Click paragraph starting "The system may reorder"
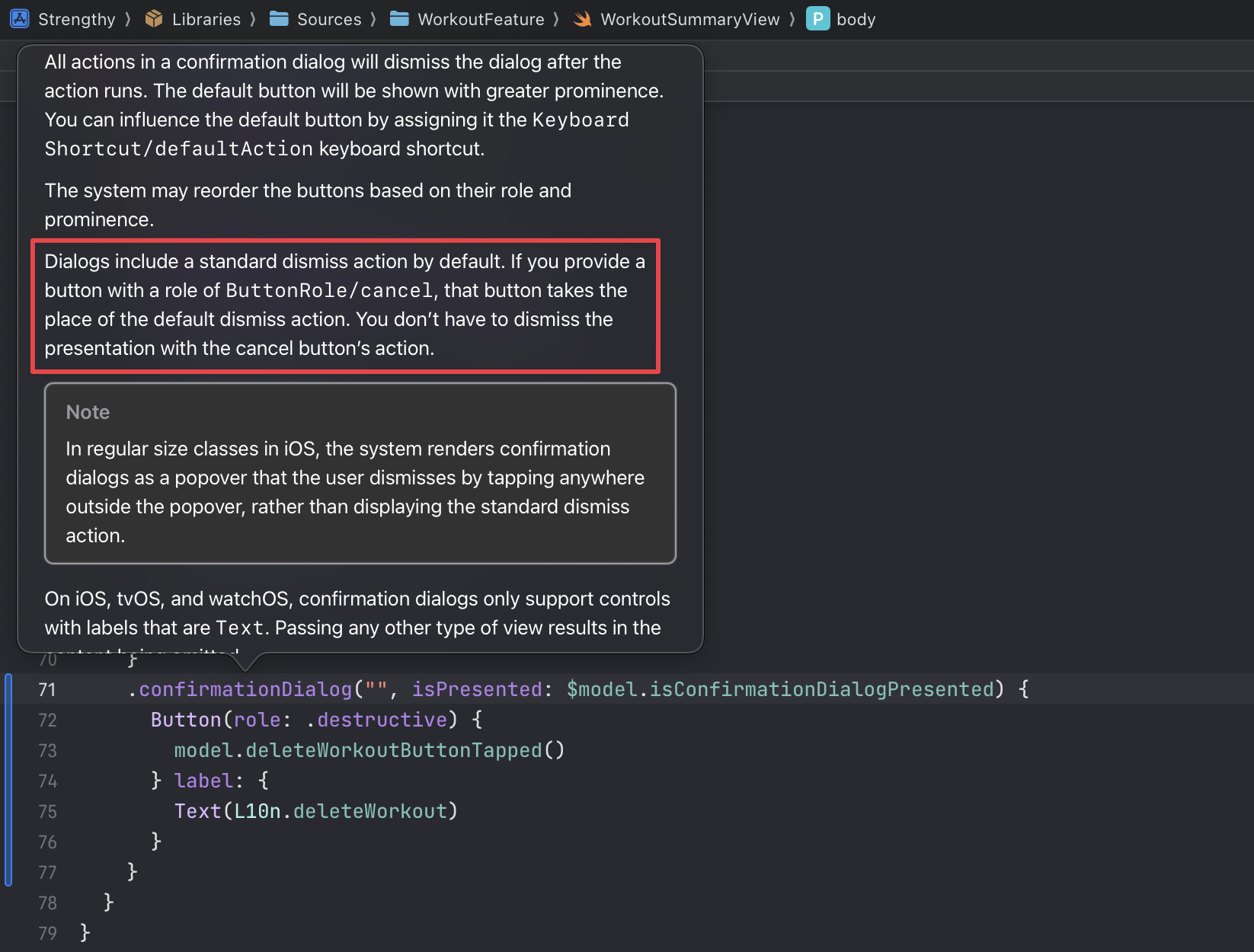This screenshot has height=952, width=1254. [308, 205]
